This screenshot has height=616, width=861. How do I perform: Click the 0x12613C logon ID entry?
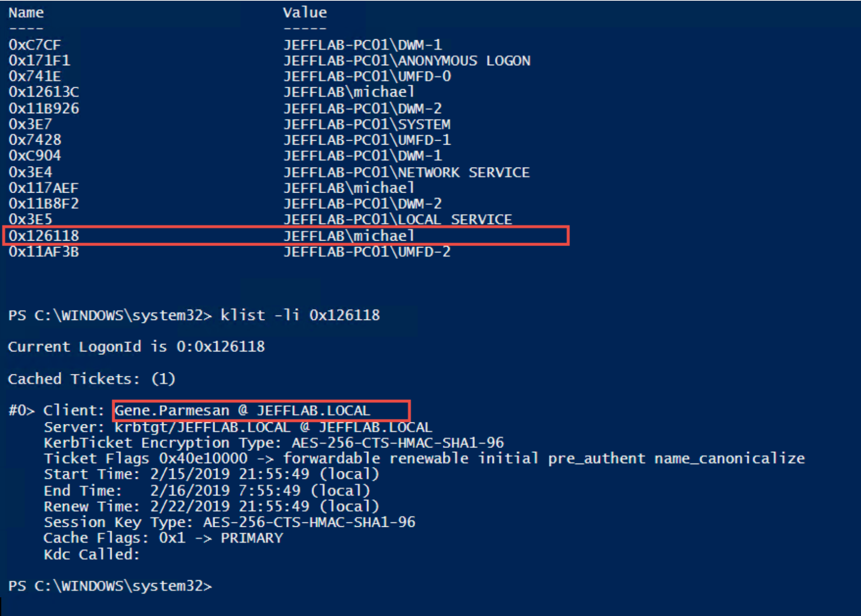point(43,92)
